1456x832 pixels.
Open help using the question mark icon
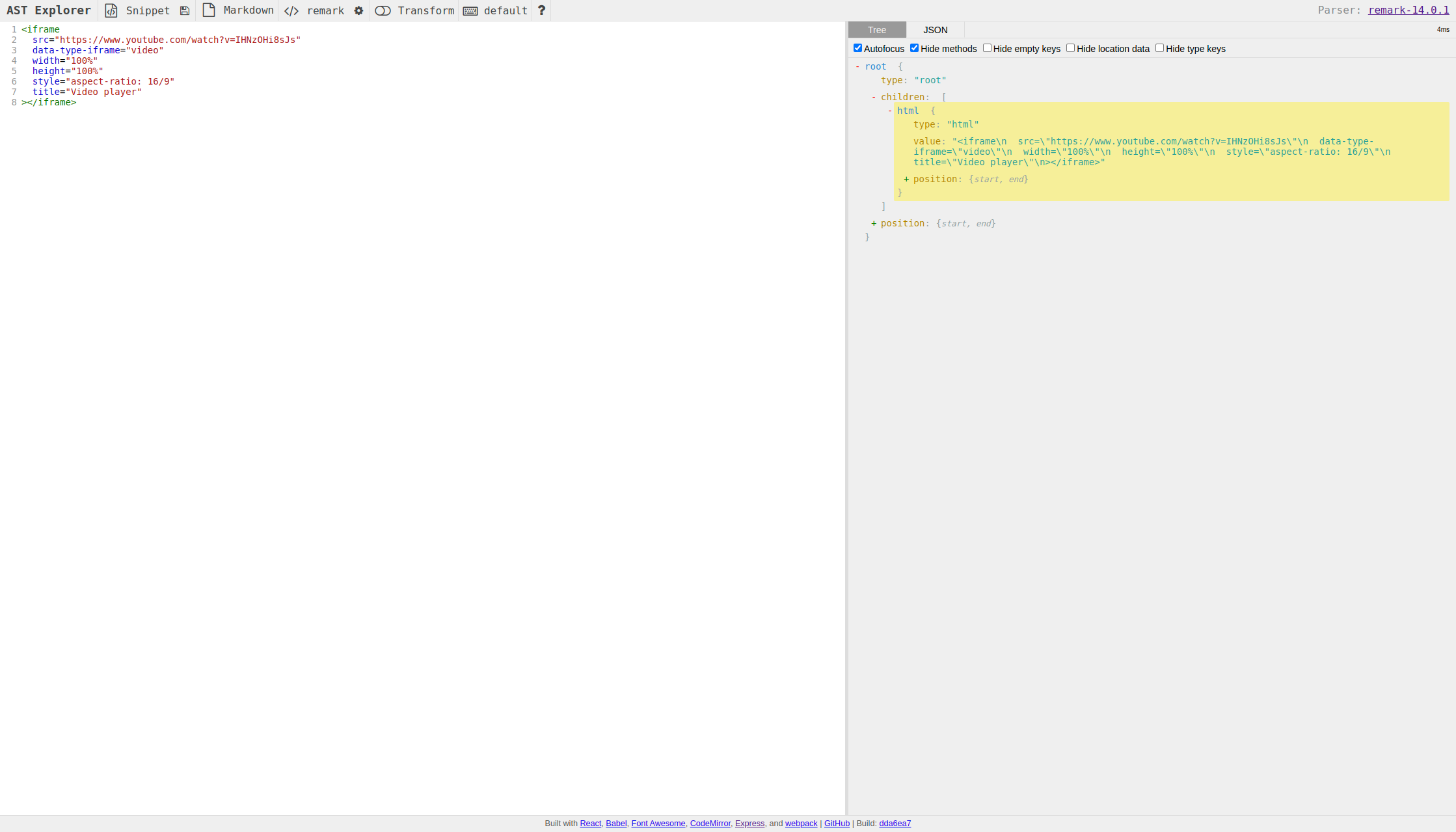[541, 10]
